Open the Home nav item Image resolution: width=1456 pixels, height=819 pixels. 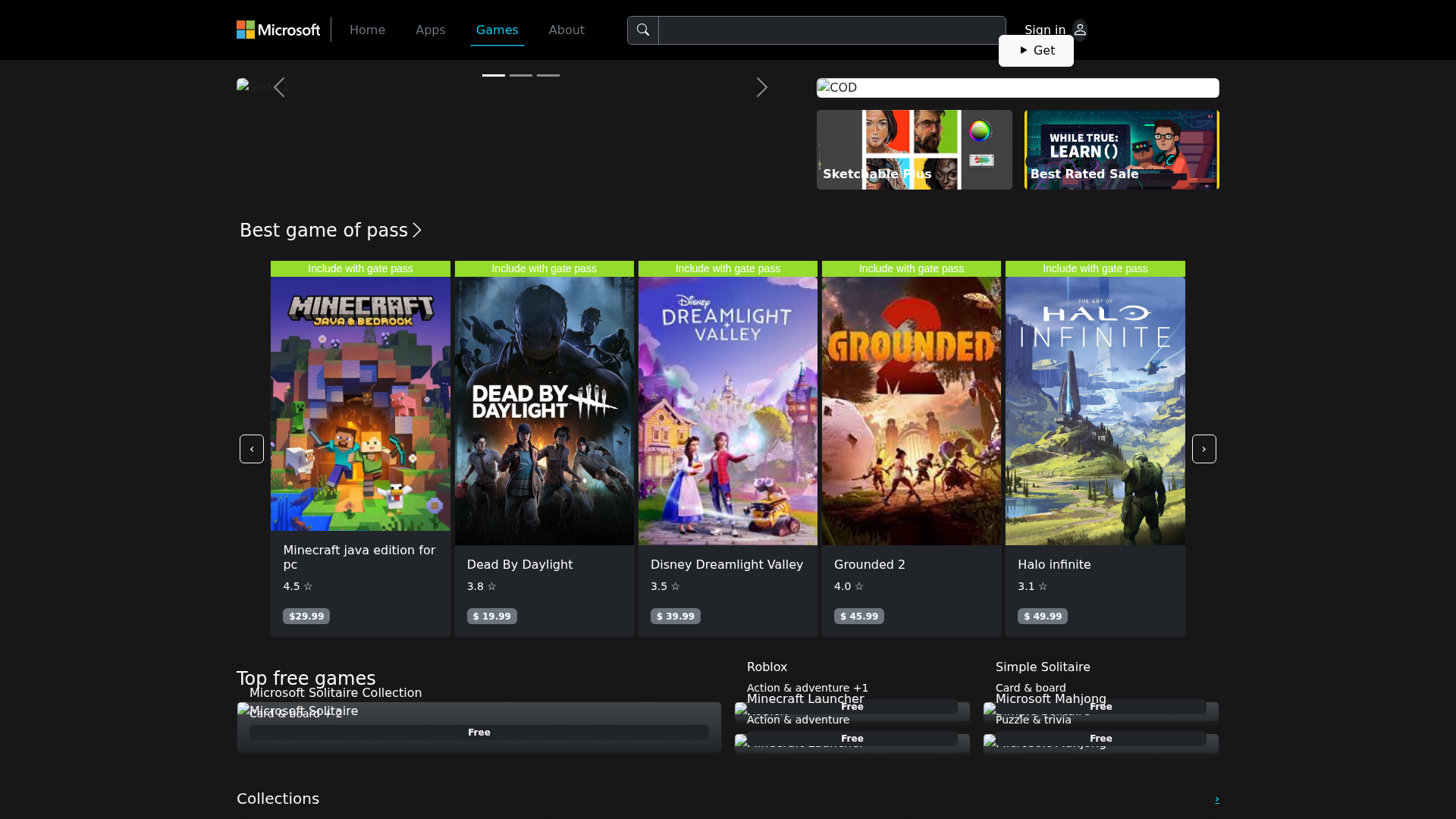click(367, 30)
